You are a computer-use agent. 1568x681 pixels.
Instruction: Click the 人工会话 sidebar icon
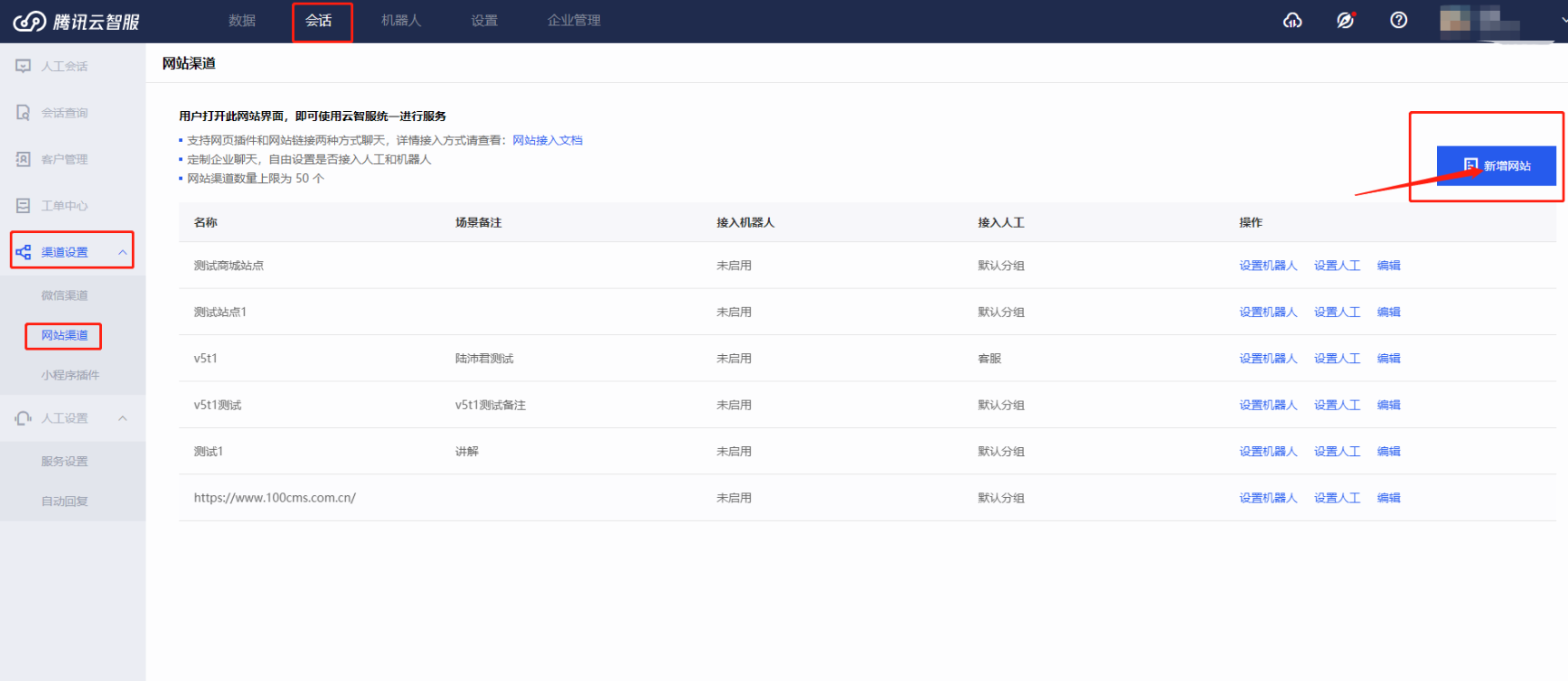(24, 66)
